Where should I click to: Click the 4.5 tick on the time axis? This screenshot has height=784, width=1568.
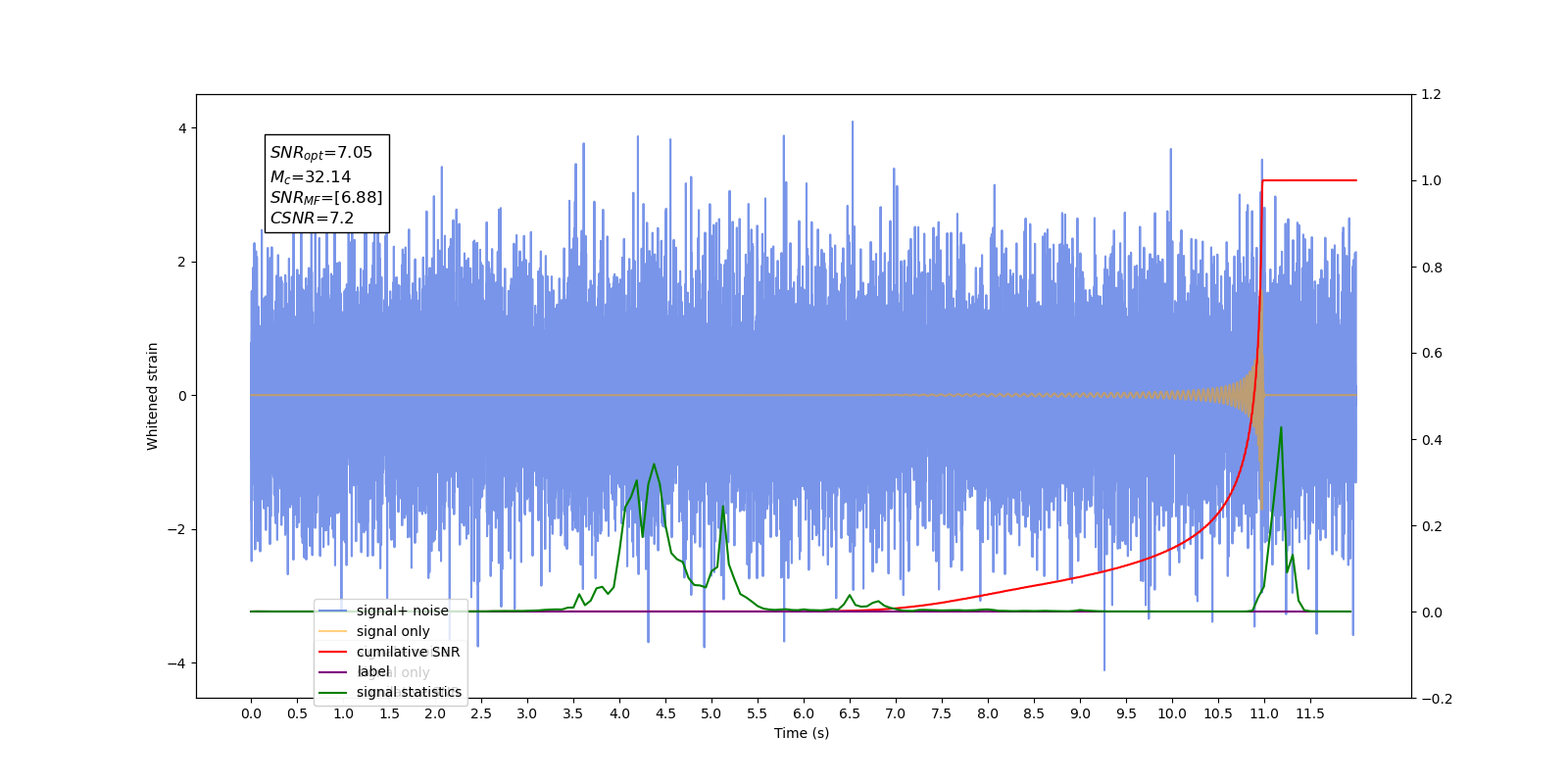pyautogui.click(x=665, y=713)
